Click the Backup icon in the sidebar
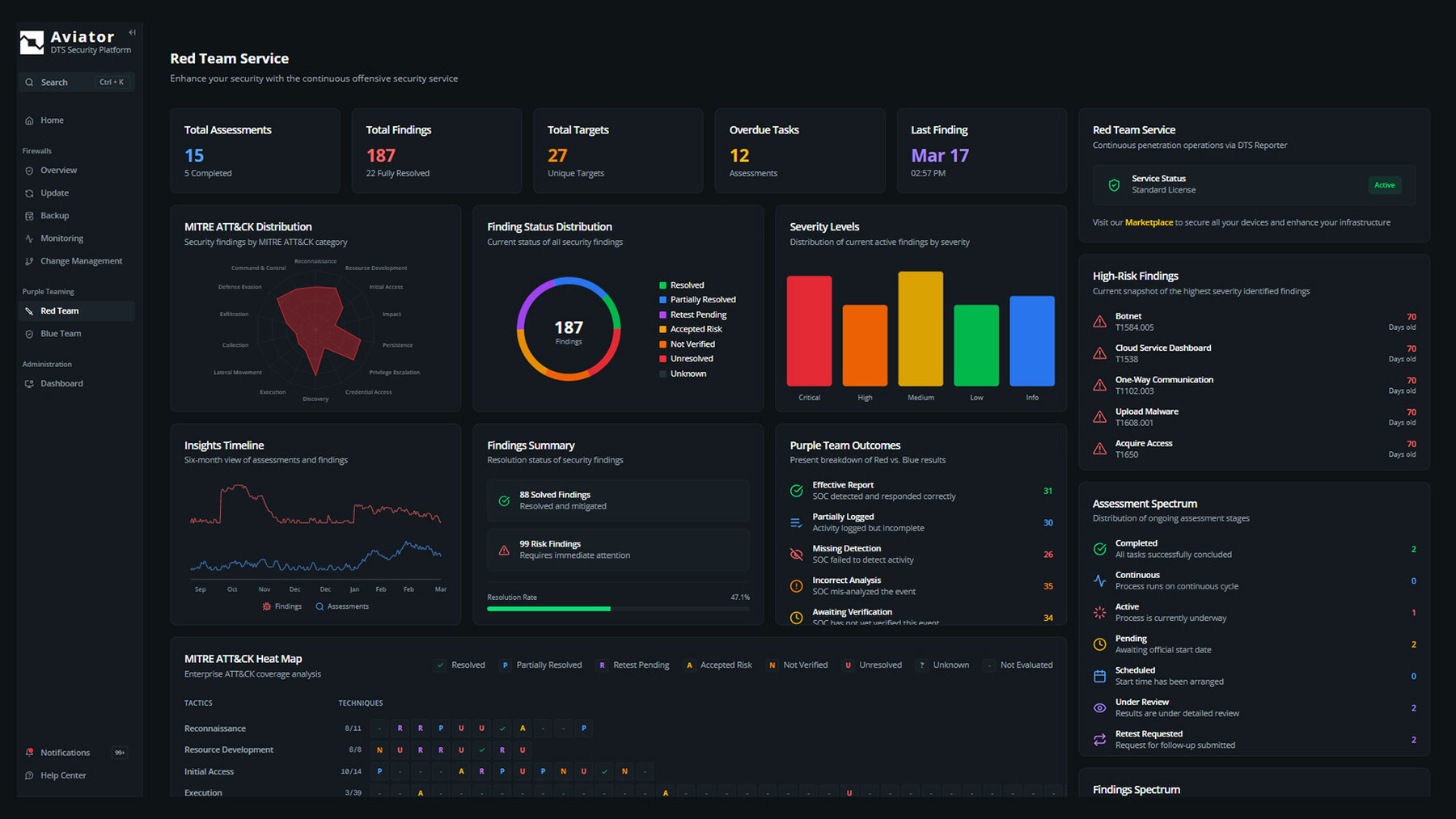 [x=29, y=216]
